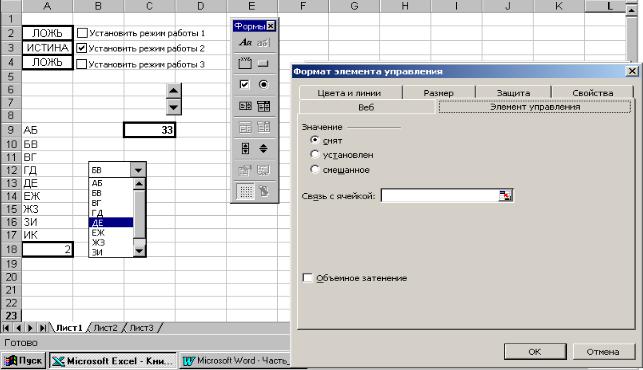Image resolution: width=643 pixels, height=370 pixels.
Task: Open the 'Цвета и линии' tab
Action: (349, 93)
